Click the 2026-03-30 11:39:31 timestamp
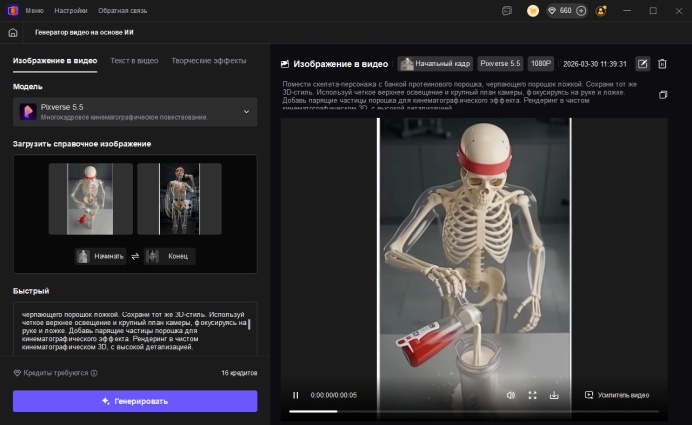 (594, 64)
